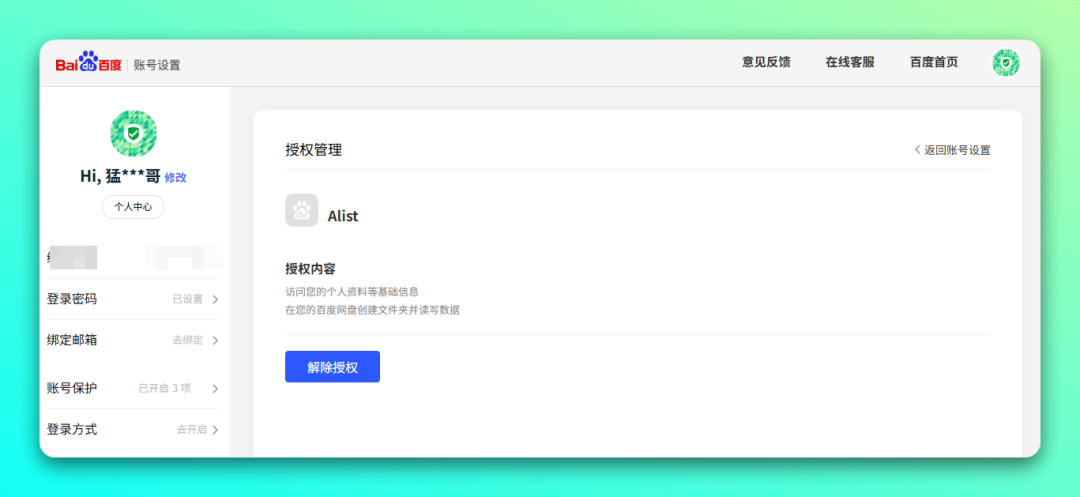This screenshot has width=1080, height=497.
Task: Click 授权内容 section heading
Action: click(x=310, y=269)
